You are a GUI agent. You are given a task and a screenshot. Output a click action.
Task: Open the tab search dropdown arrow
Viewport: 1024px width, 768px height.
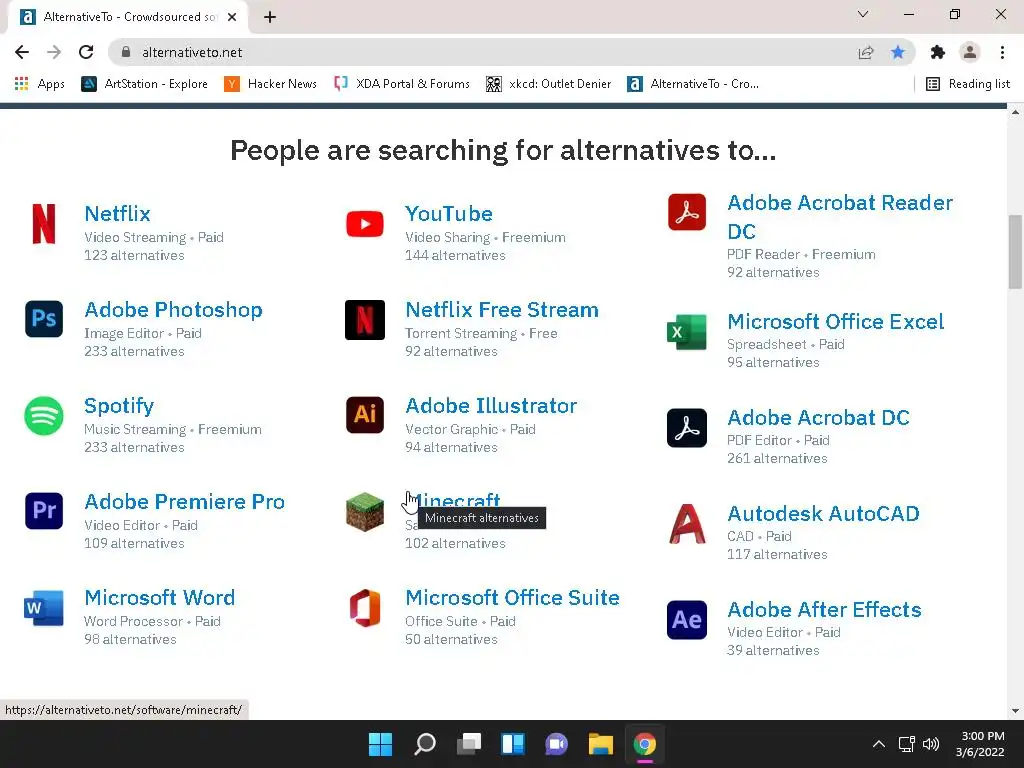click(863, 14)
